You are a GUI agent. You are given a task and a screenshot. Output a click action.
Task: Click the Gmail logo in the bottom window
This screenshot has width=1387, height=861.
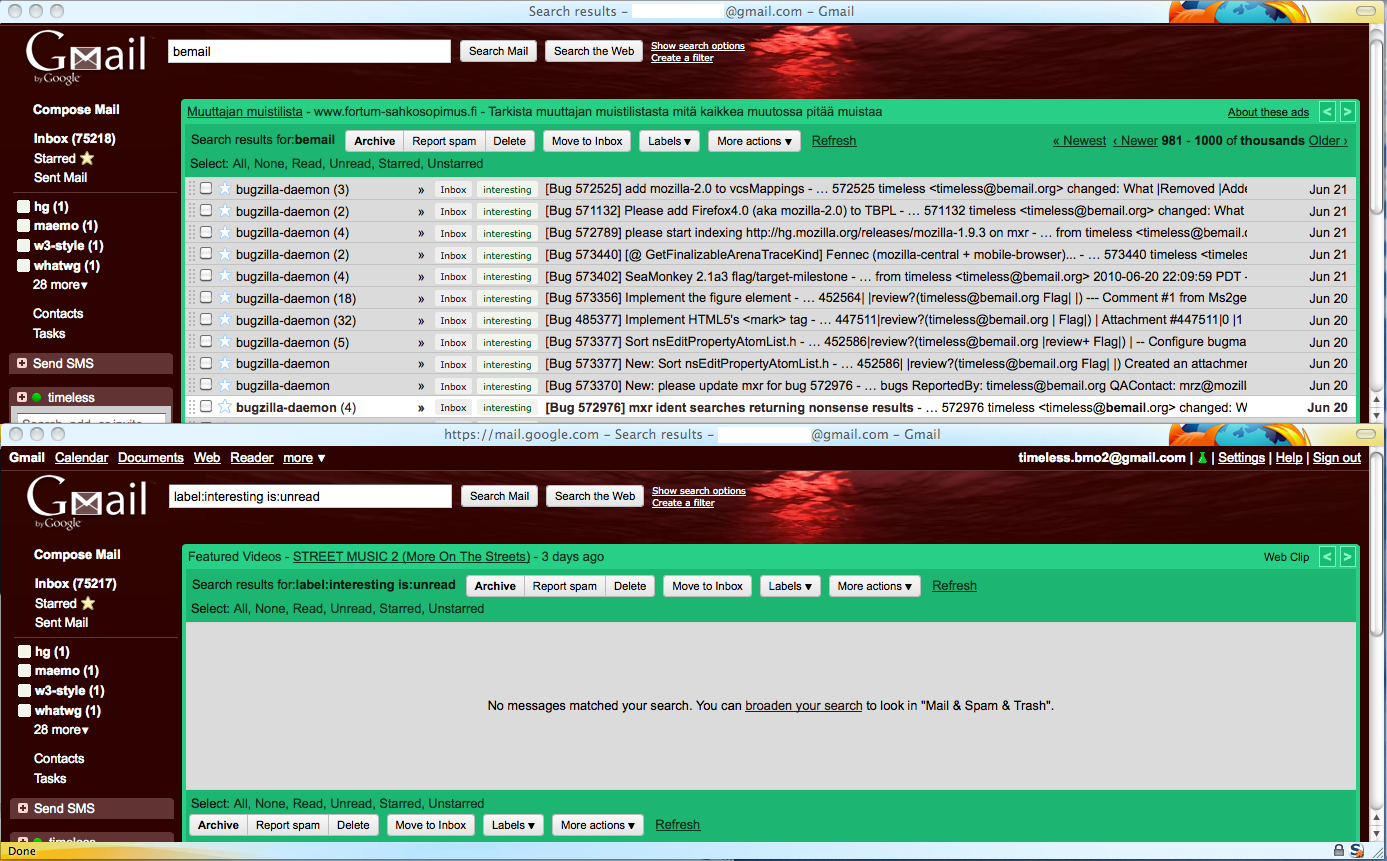[x=86, y=502]
